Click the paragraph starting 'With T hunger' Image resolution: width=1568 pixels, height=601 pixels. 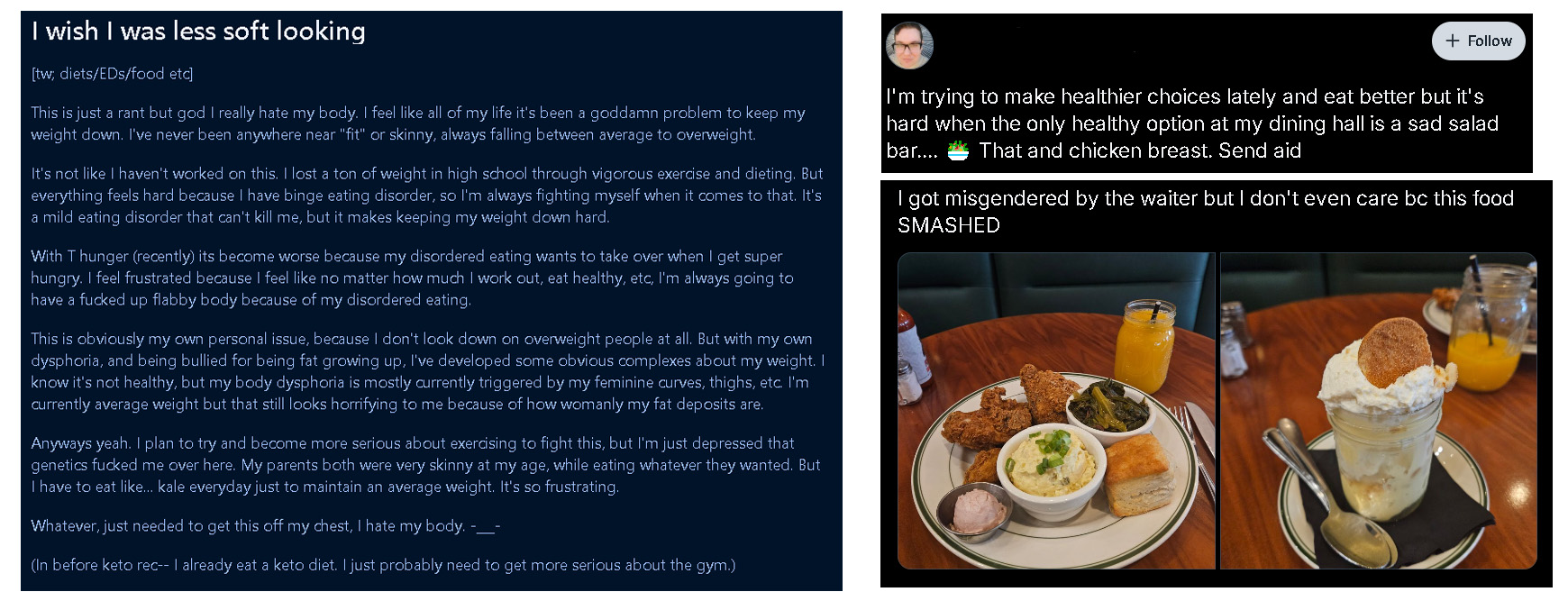tap(413, 278)
